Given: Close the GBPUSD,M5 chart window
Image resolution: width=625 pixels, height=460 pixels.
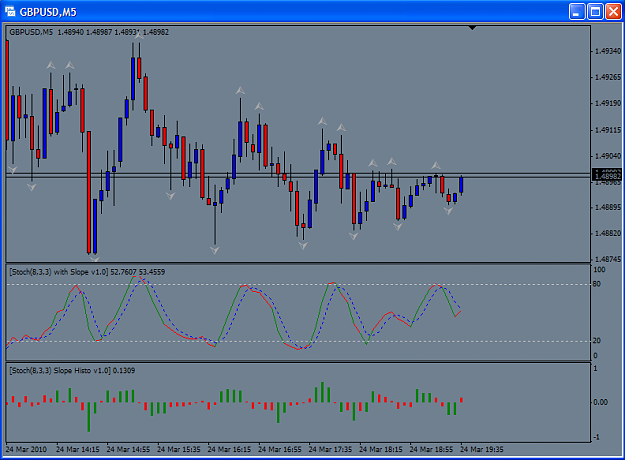Looking at the screenshot, I should pos(613,12).
